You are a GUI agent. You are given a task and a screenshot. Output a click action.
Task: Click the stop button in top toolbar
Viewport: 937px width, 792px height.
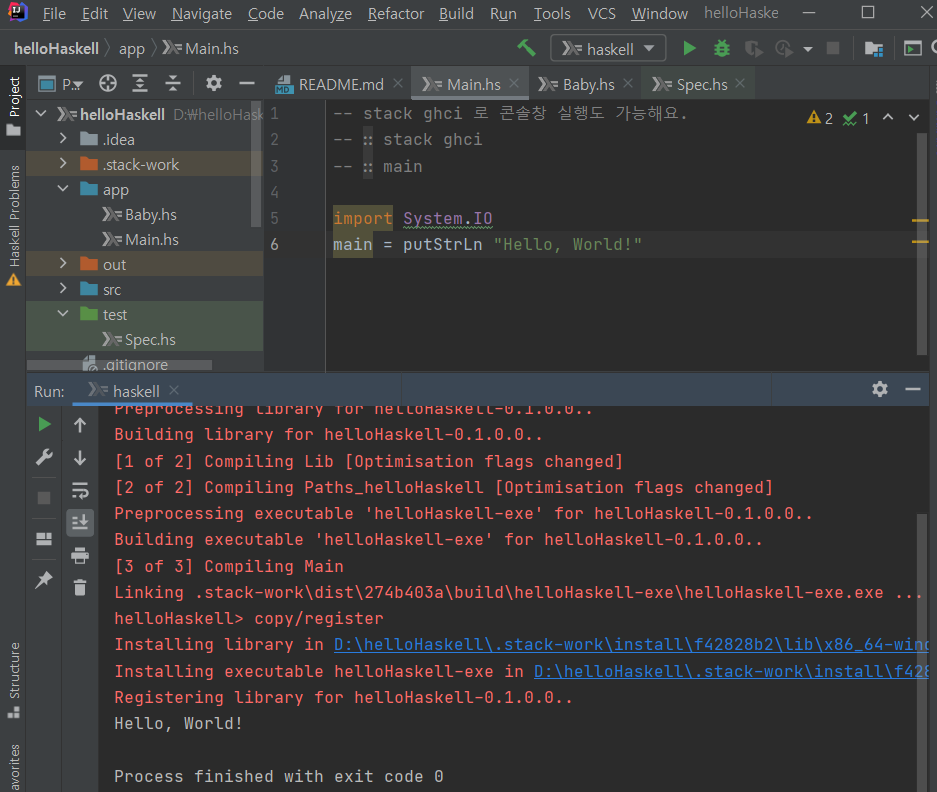click(x=832, y=48)
